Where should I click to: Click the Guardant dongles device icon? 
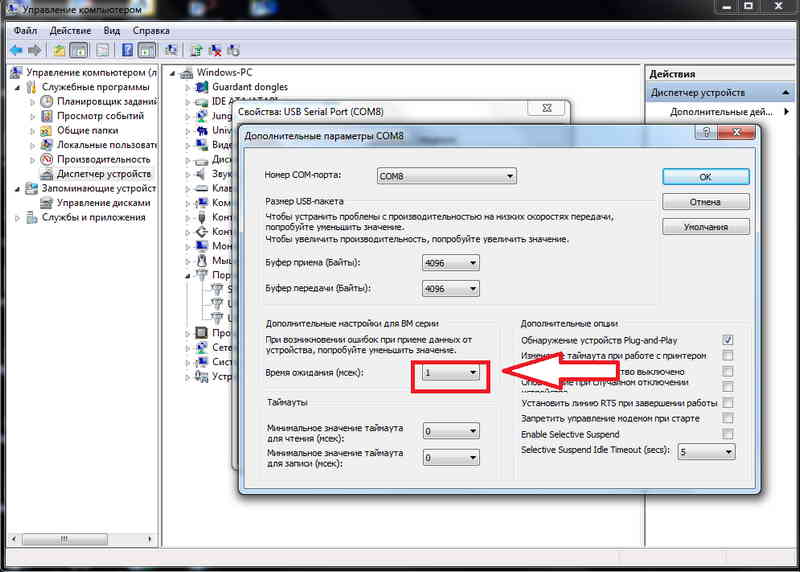coord(202,87)
